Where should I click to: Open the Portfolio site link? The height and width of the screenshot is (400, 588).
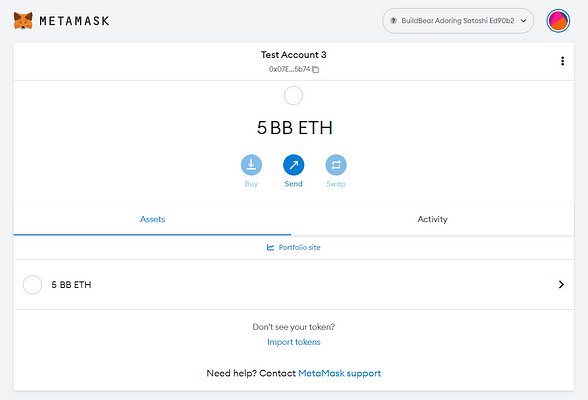(x=299, y=247)
